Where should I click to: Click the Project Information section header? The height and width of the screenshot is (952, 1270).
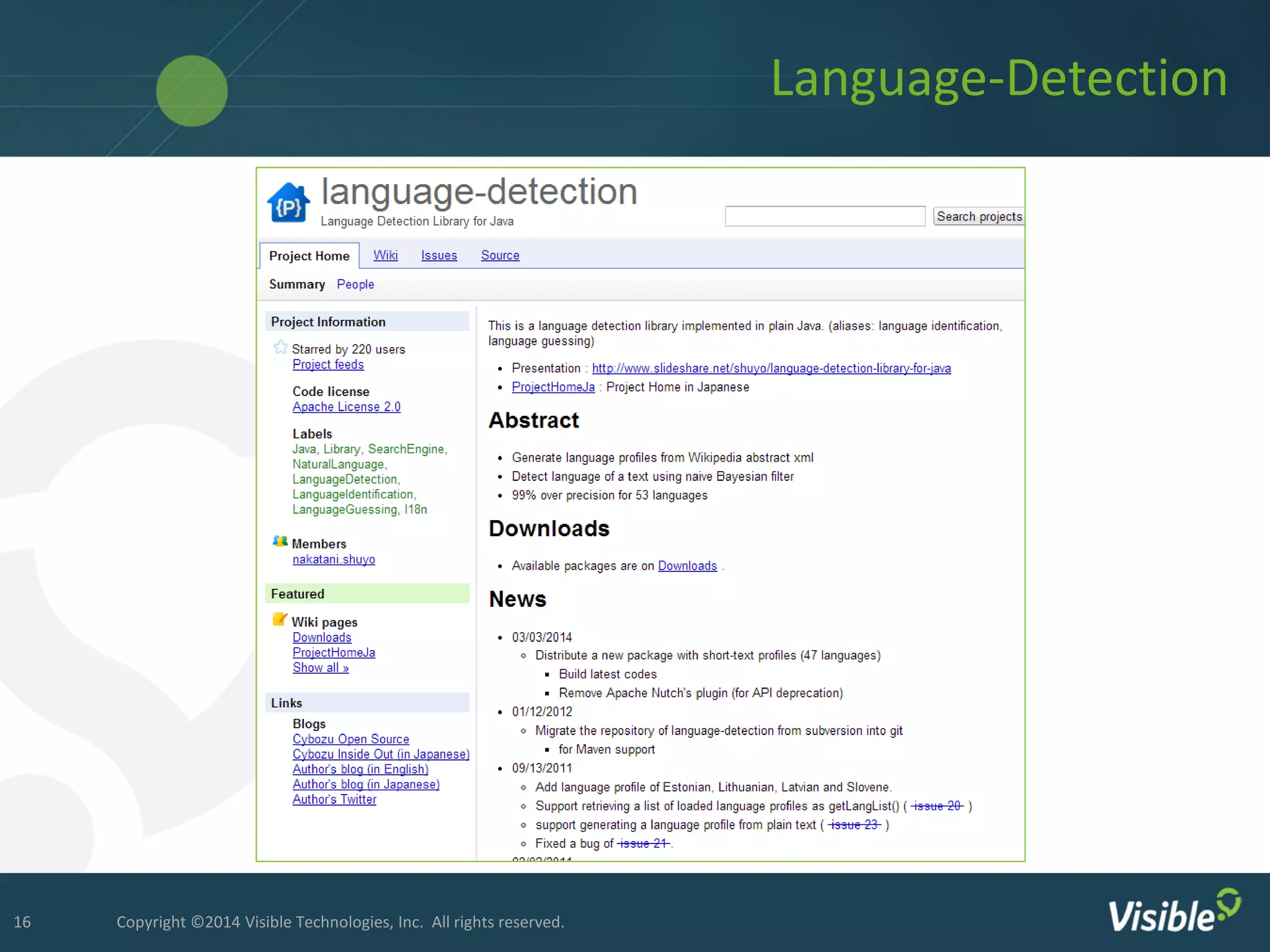(x=367, y=322)
